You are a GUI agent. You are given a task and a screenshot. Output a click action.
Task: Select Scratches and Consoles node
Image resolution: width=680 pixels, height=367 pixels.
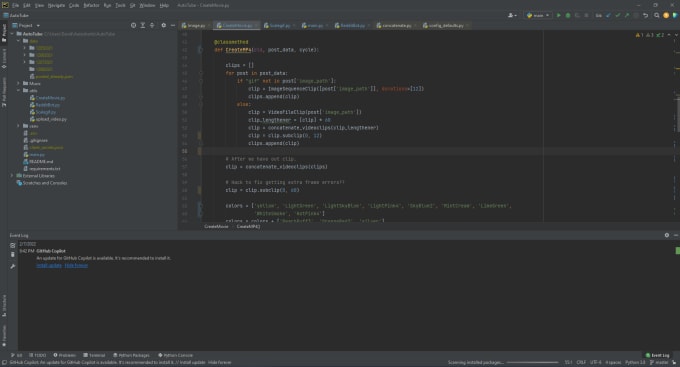(42, 183)
